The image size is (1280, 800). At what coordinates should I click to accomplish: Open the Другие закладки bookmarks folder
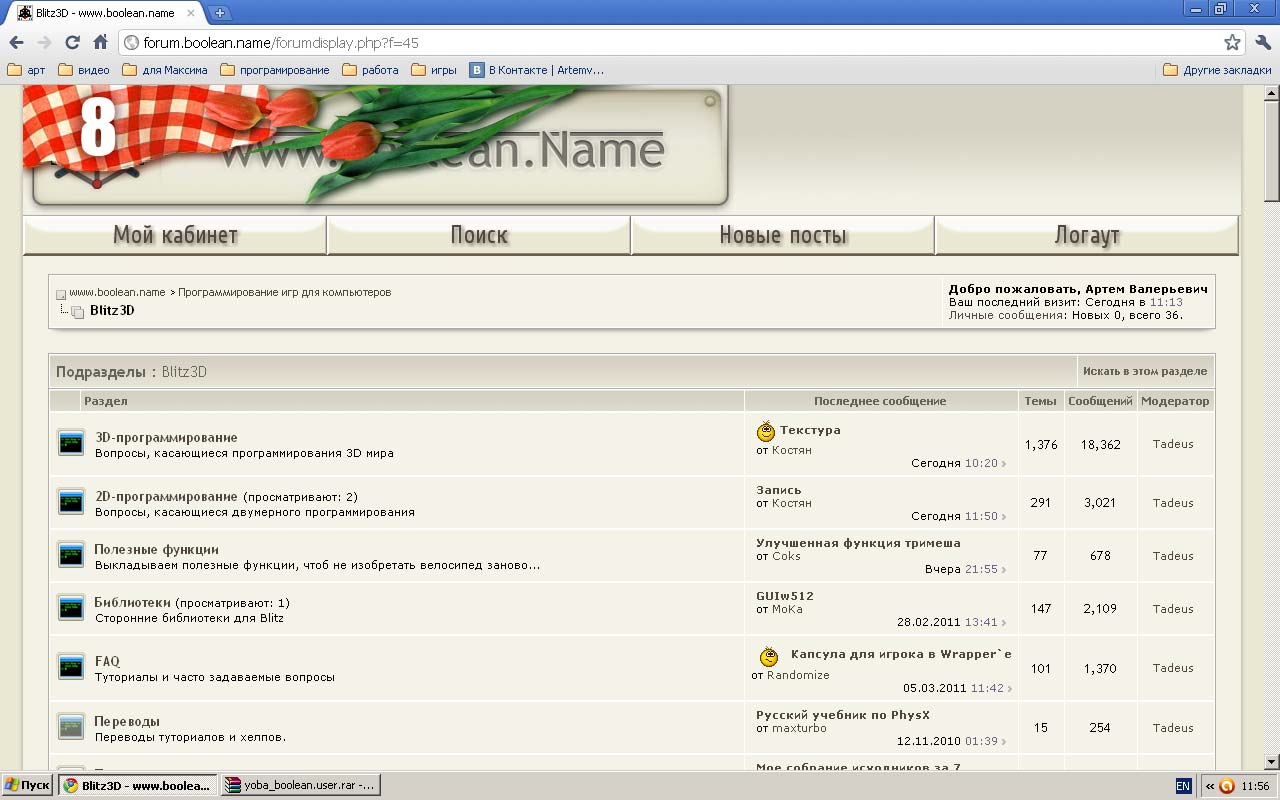(1217, 70)
